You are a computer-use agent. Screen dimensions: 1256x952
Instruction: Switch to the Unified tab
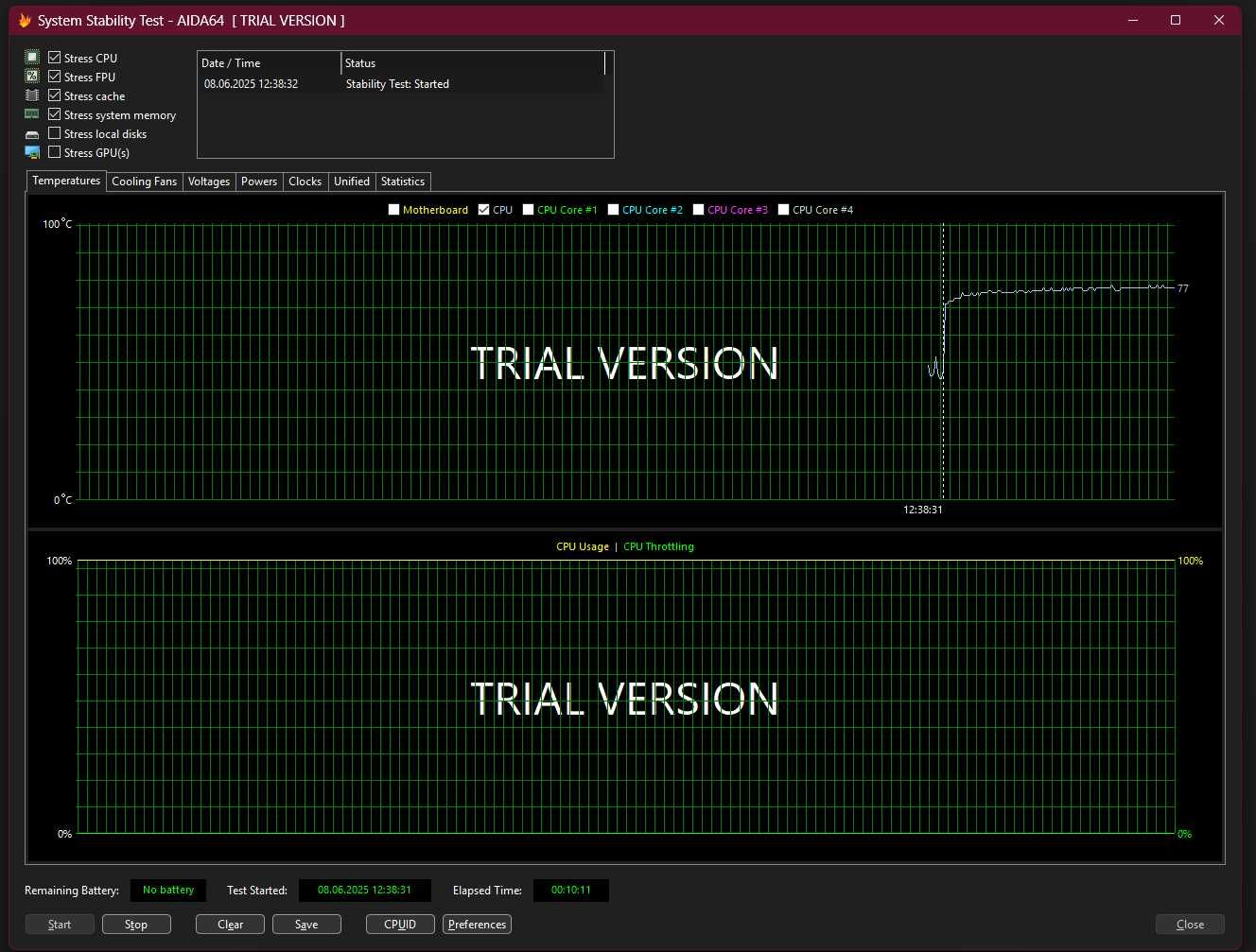click(352, 182)
